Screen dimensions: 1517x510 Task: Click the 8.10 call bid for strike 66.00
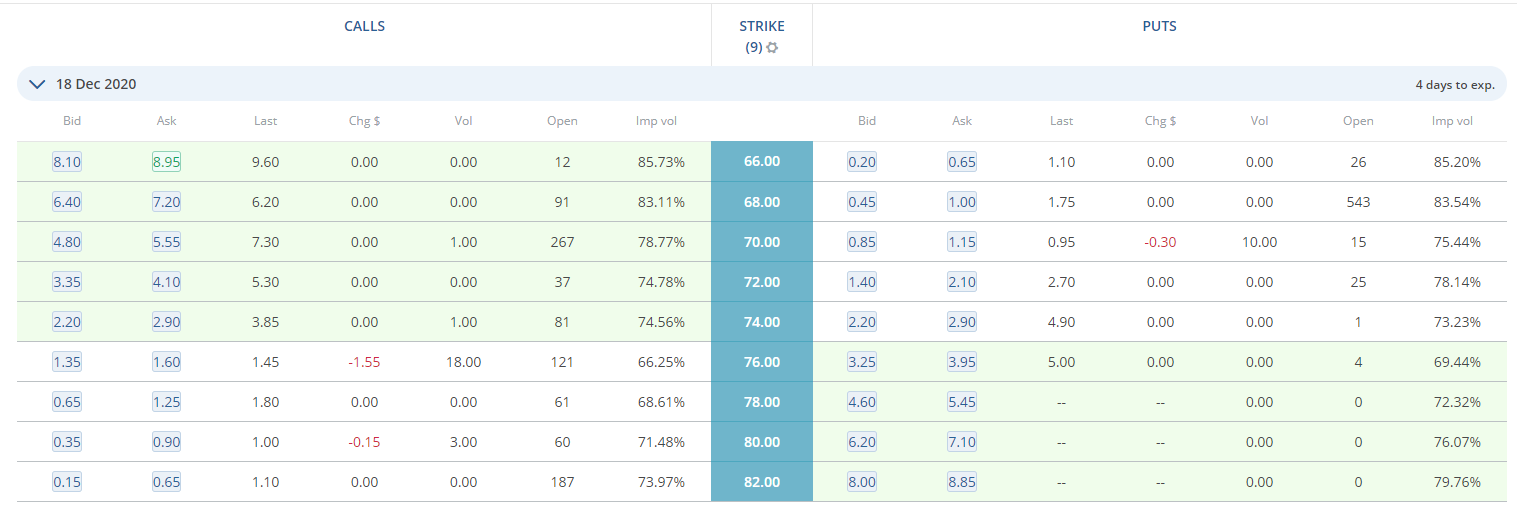[67, 162]
